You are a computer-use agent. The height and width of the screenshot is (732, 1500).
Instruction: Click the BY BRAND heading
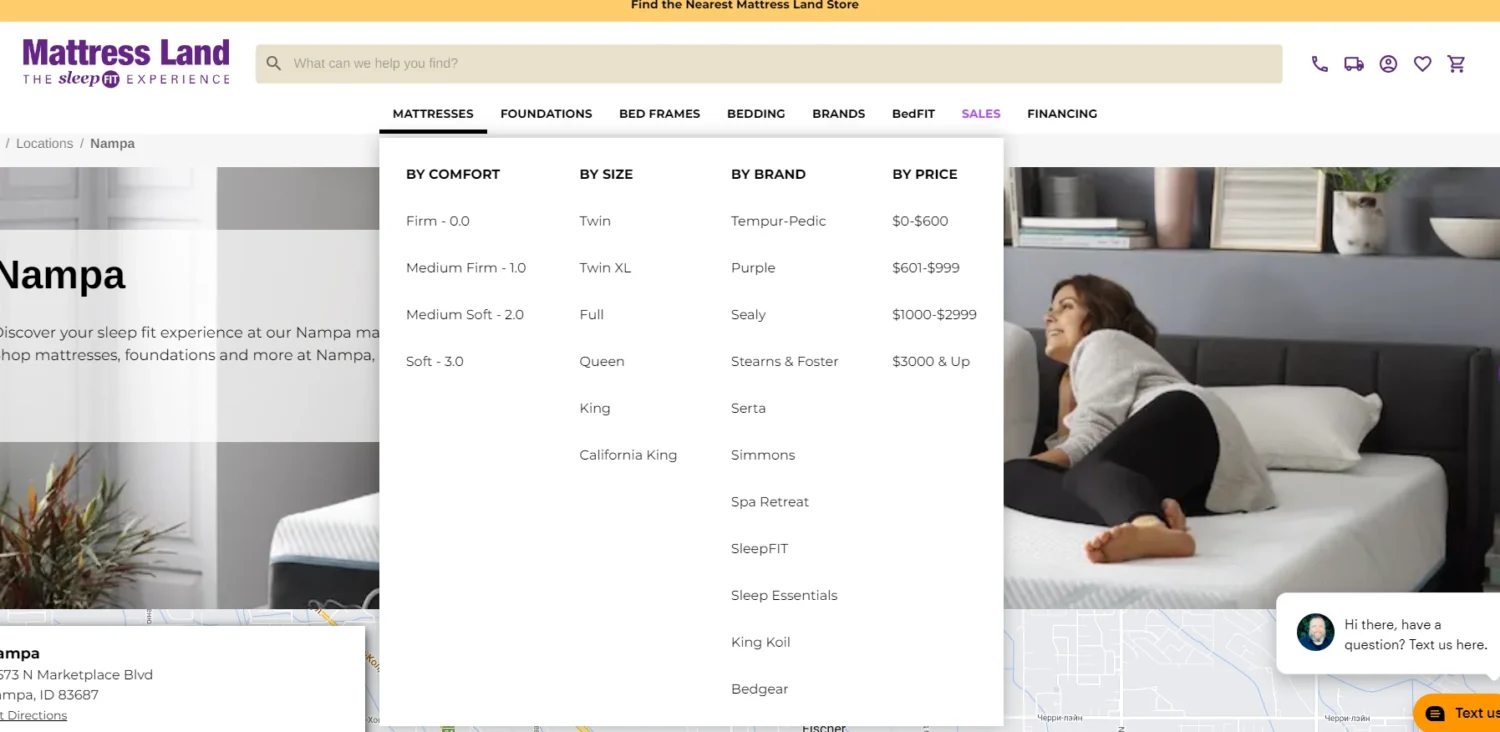click(768, 174)
